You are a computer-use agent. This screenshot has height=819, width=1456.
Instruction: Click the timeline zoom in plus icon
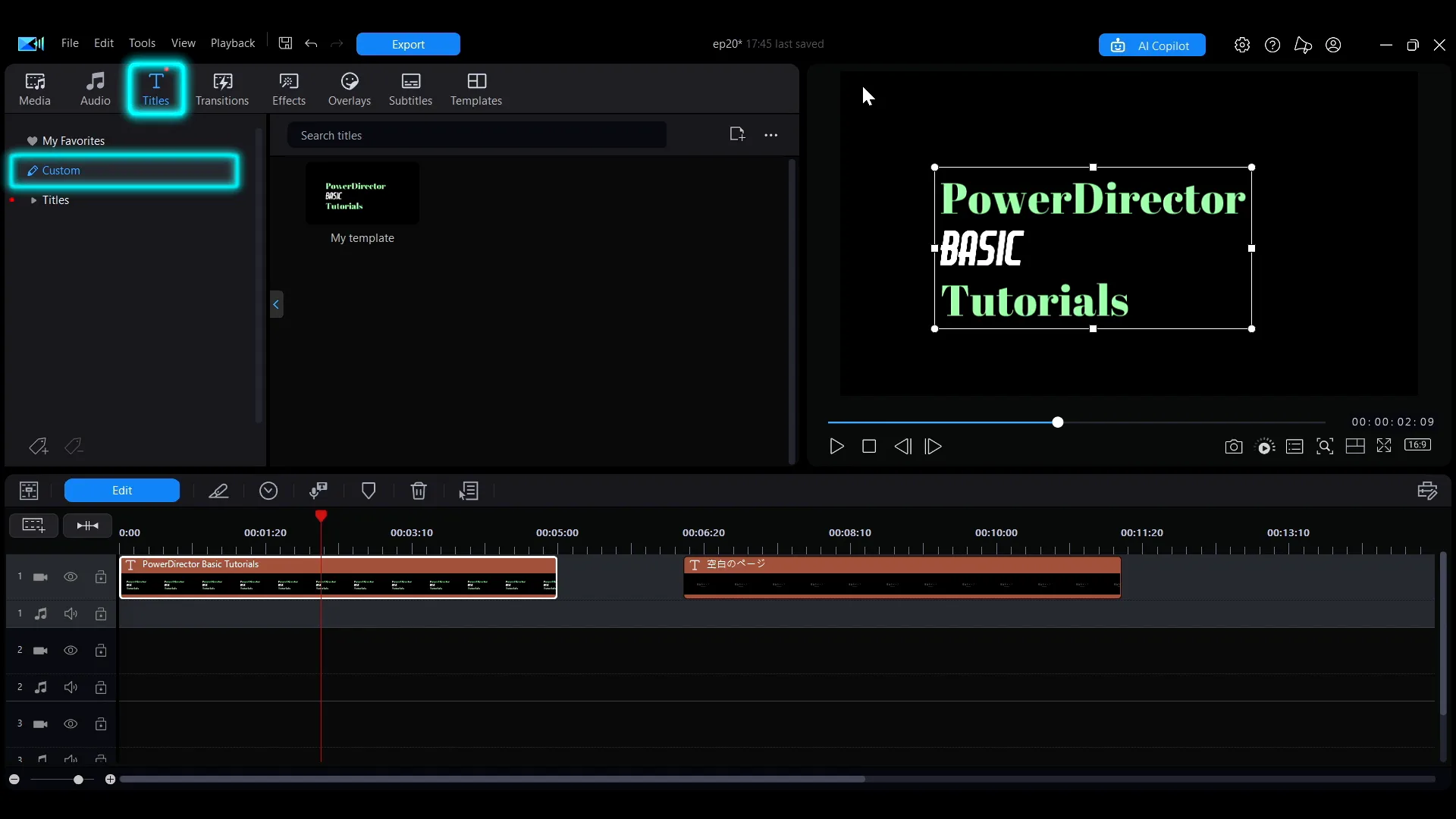click(110, 780)
